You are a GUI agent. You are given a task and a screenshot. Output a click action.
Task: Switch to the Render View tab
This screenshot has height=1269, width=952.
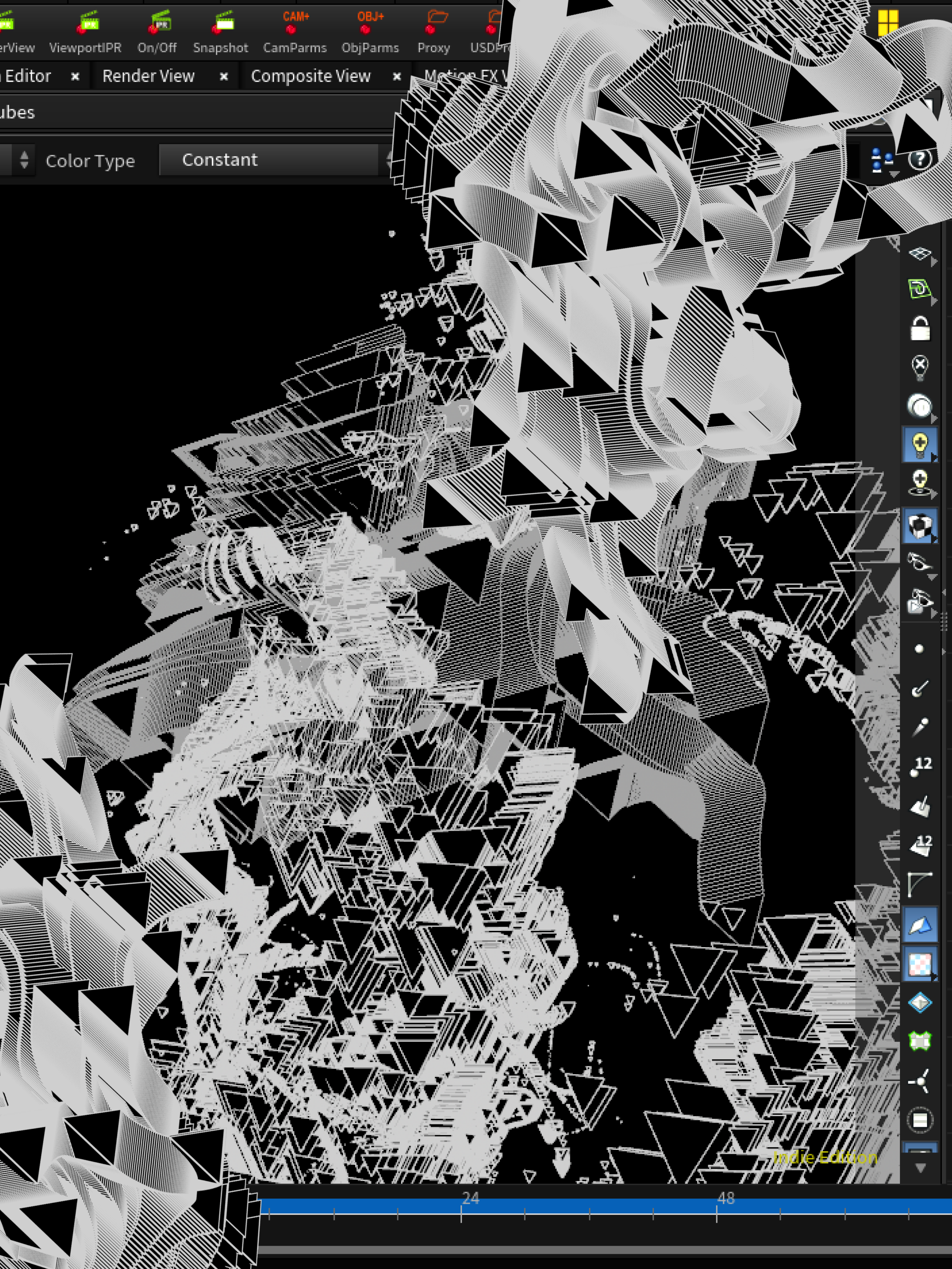148,76
